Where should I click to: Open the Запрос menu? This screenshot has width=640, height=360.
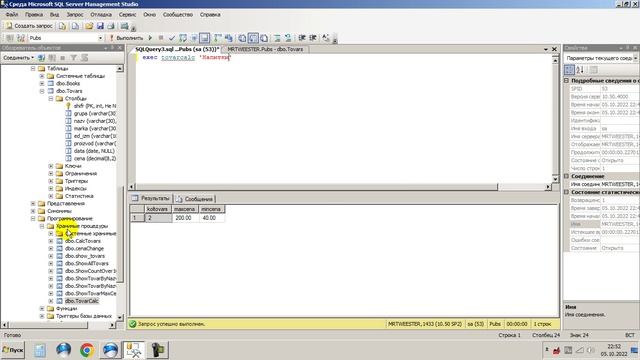[75, 14]
